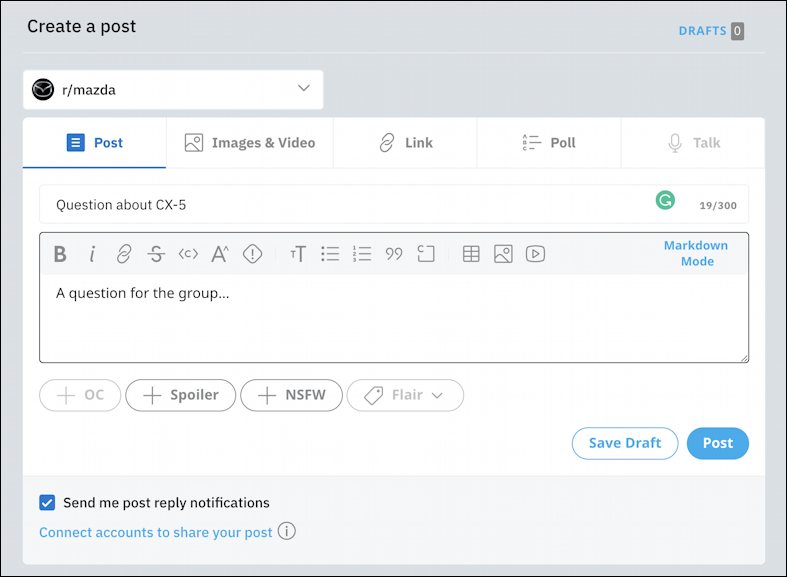787x577 pixels.
Task: Click into the post body text area
Action: point(394,318)
